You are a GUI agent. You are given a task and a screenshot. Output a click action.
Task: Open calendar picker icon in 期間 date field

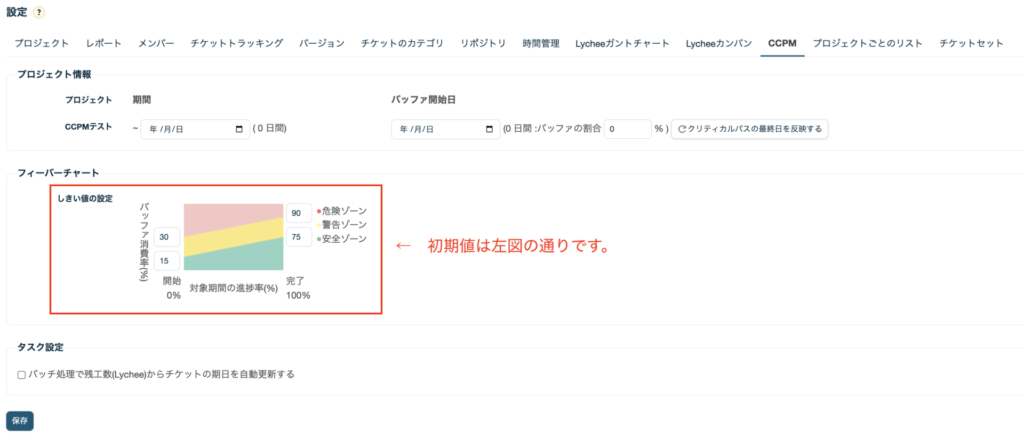click(x=239, y=129)
